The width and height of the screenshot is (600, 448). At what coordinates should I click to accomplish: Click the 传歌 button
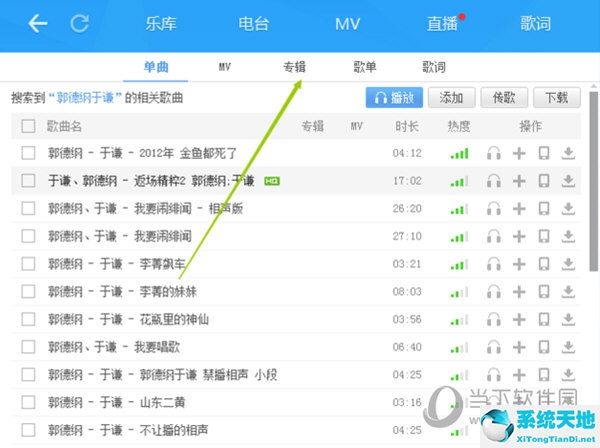point(504,98)
